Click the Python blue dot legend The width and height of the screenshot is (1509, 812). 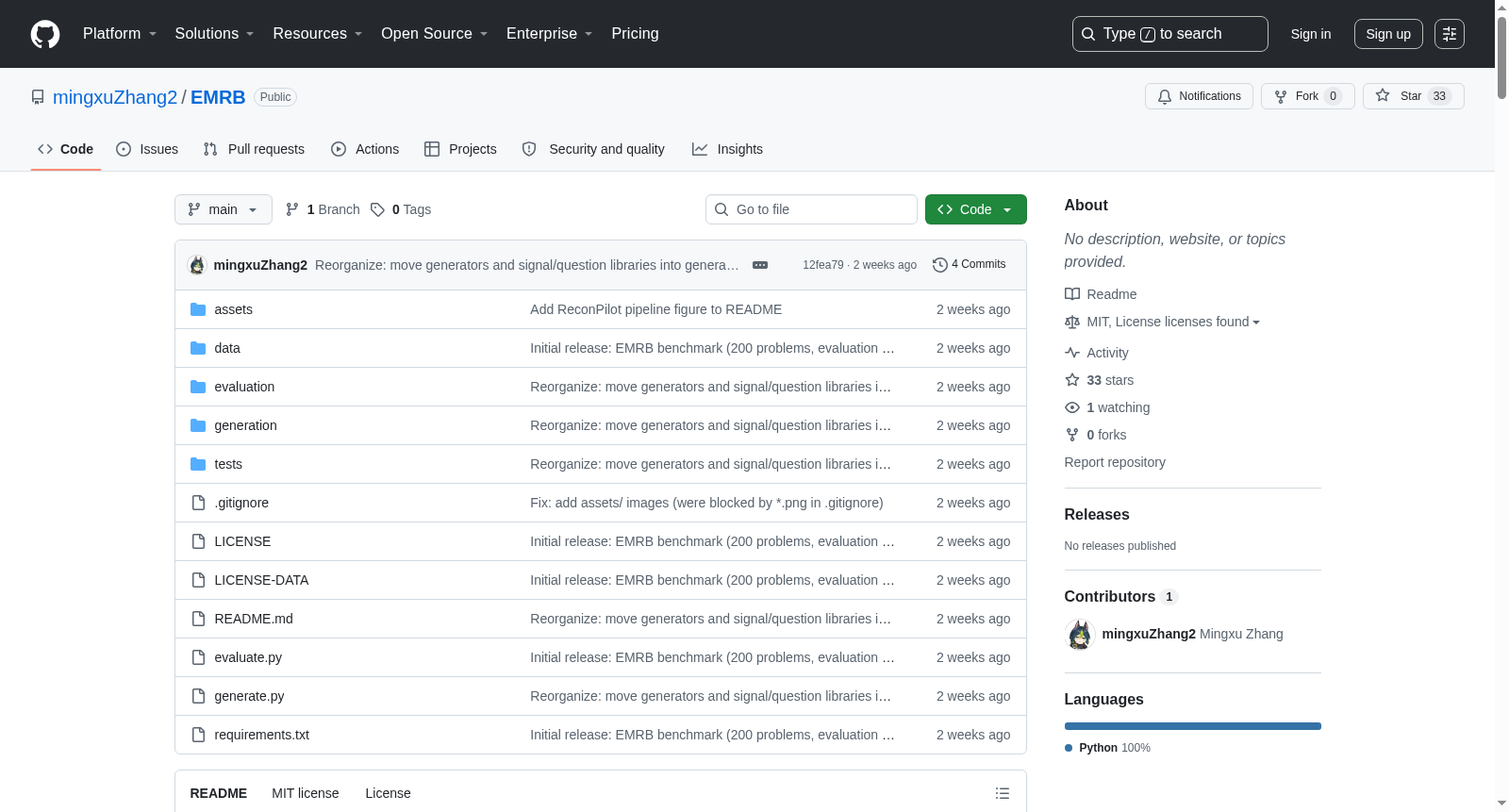[1069, 748]
